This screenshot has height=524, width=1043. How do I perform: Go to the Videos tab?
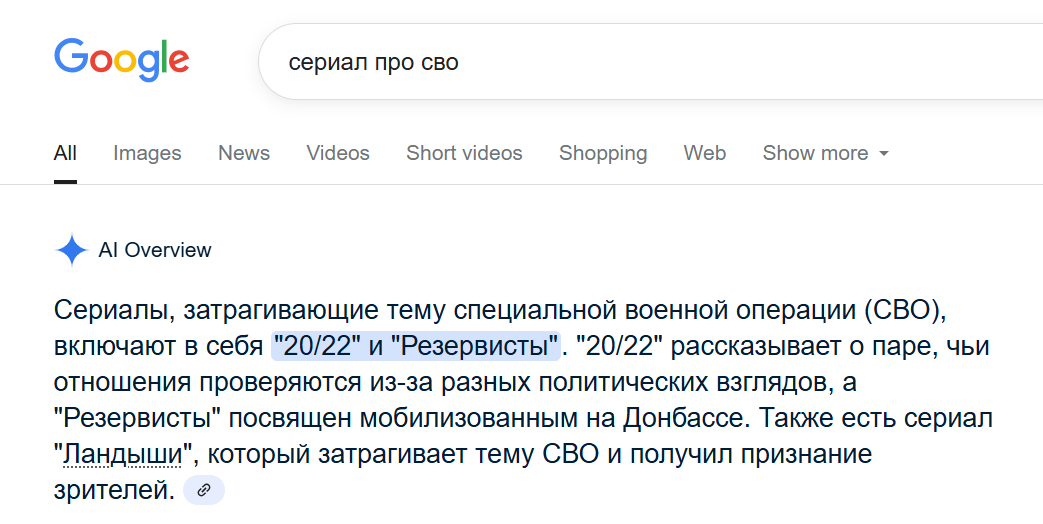[338, 153]
